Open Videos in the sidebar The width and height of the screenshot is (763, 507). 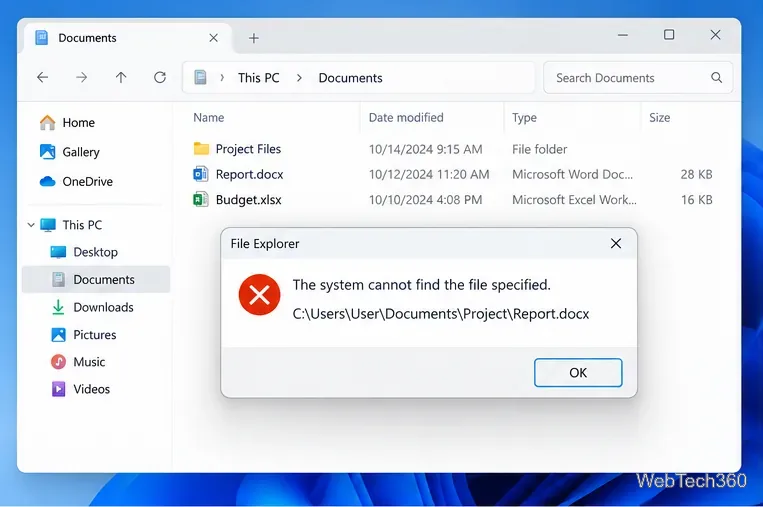click(91, 389)
